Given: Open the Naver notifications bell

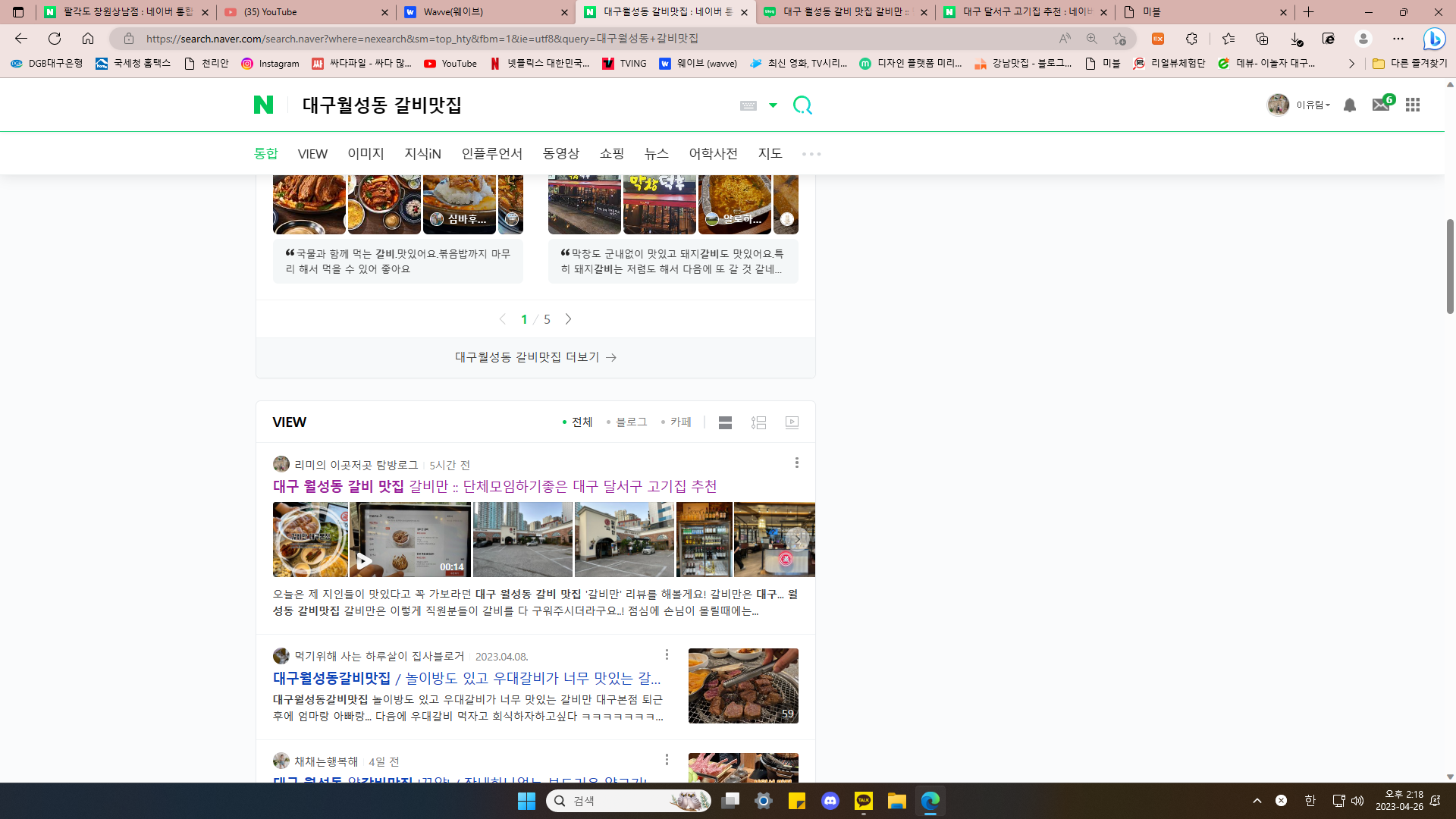Looking at the screenshot, I should pos(1350,105).
